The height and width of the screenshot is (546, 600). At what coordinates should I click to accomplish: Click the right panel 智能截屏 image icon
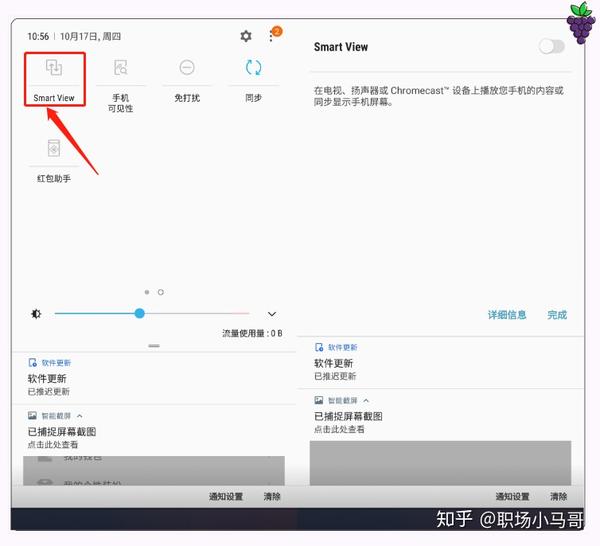click(319, 400)
